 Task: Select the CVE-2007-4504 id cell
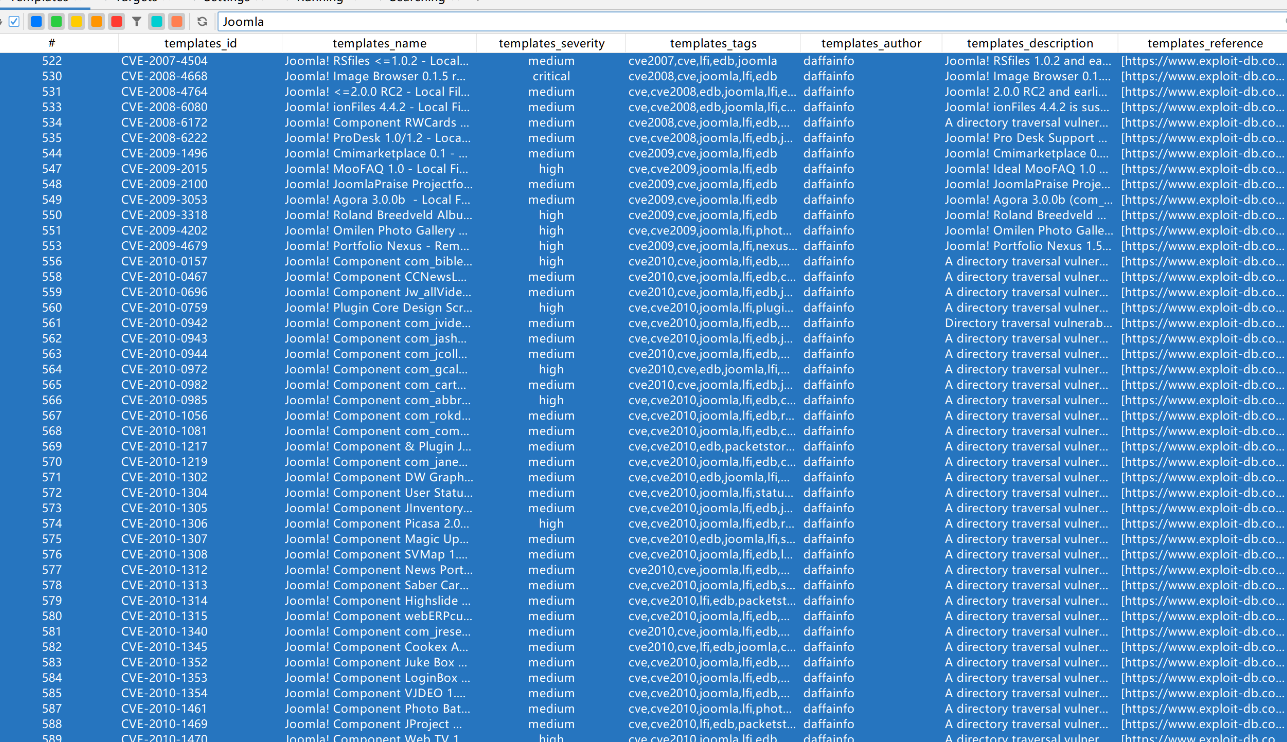[x=164, y=61]
